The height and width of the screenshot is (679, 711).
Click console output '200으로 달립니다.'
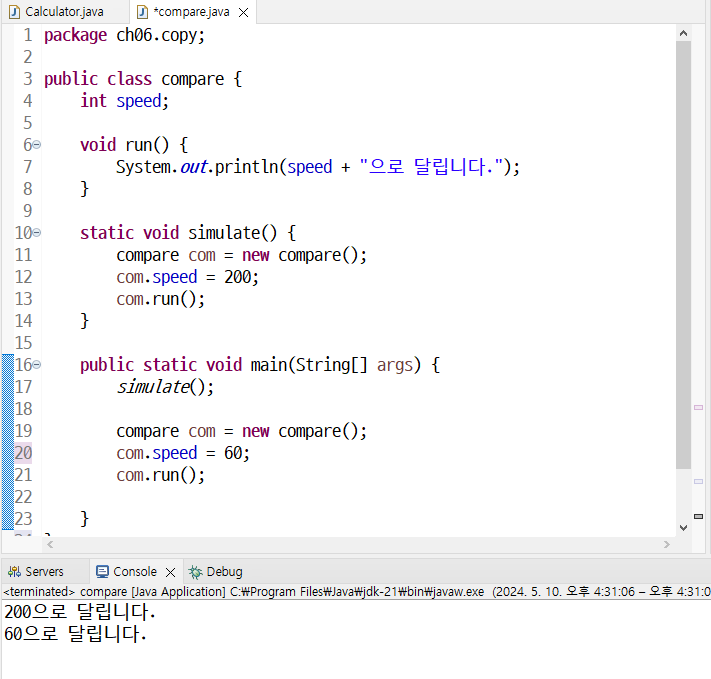pos(80,612)
